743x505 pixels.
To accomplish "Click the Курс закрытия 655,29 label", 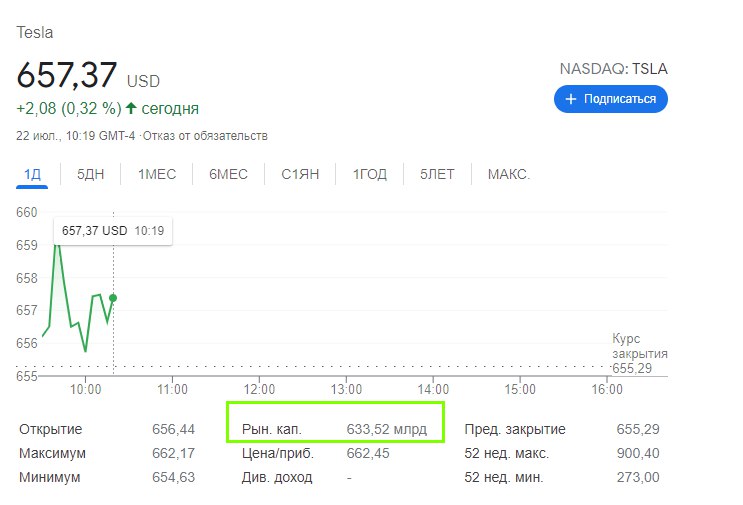I will coord(640,353).
